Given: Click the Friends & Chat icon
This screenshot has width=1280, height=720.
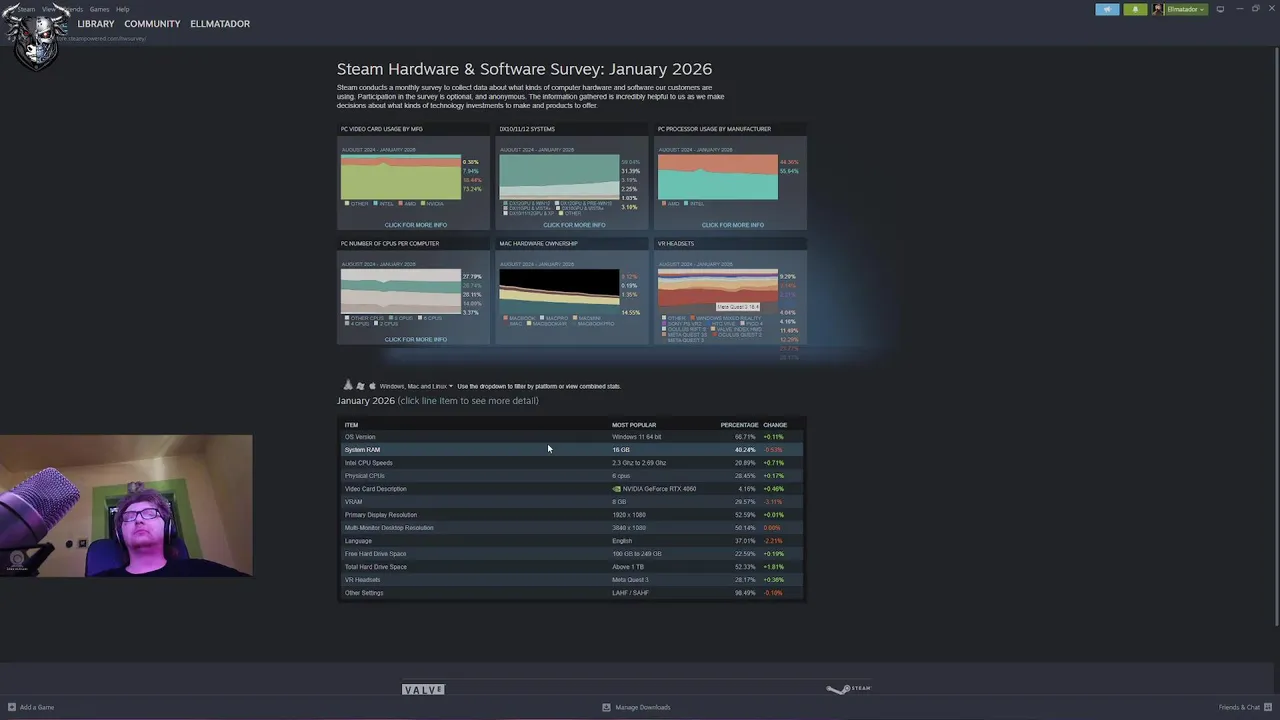Looking at the screenshot, I should (x=1267, y=707).
